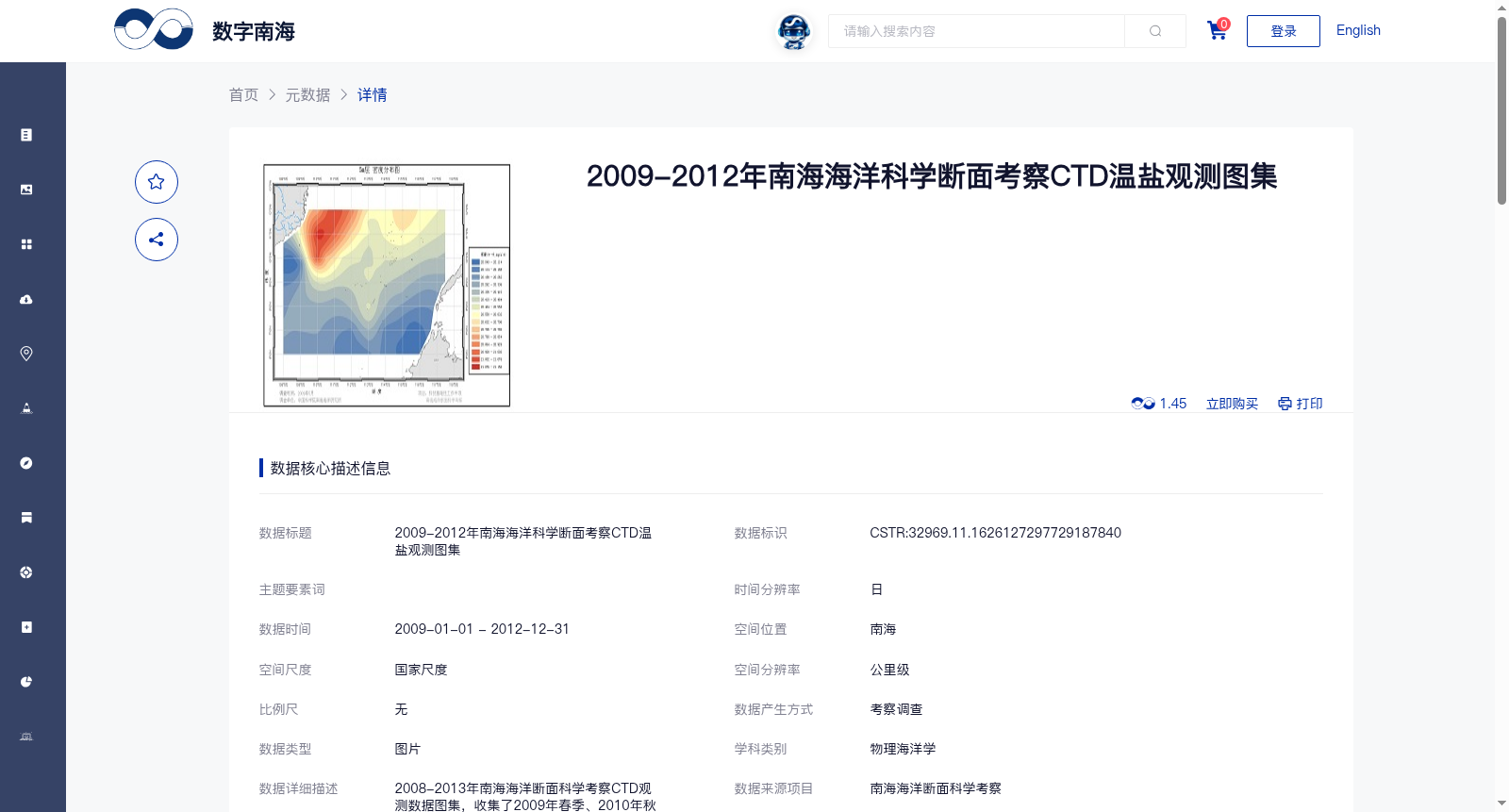Click the 数据详细描述 field label
The image size is (1509, 812).
pyautogui.click(x=298, y=788)
